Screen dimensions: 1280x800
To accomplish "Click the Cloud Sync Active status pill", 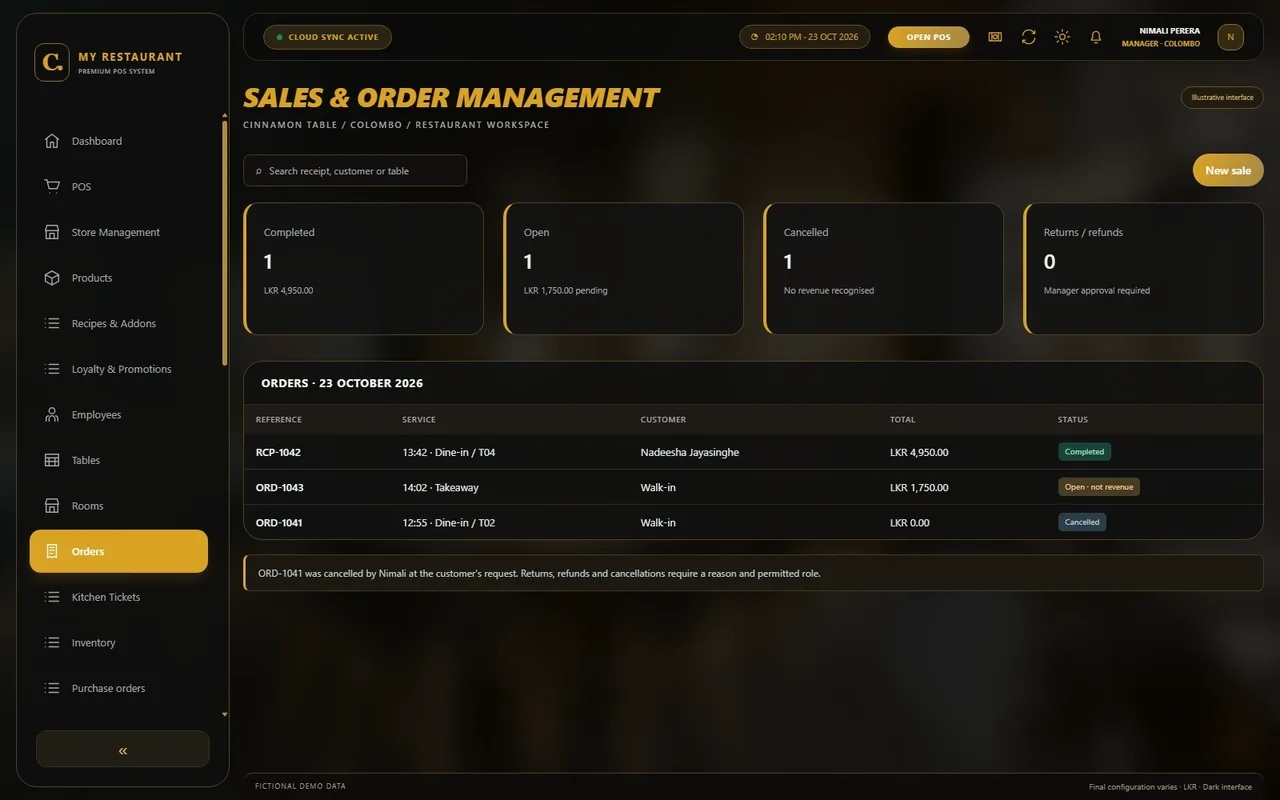I will pos(327,37).
